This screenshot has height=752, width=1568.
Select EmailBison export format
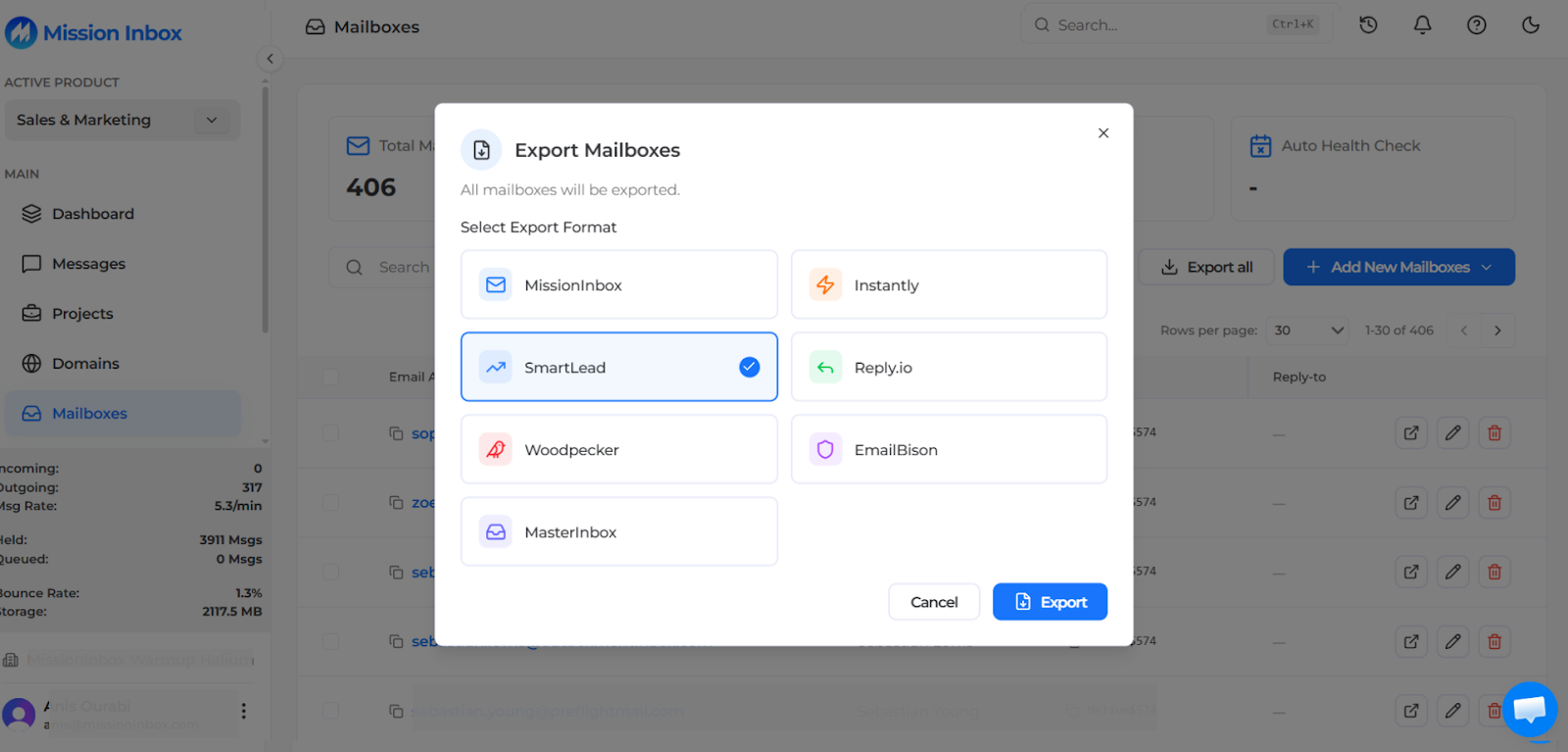coord(949,449)
